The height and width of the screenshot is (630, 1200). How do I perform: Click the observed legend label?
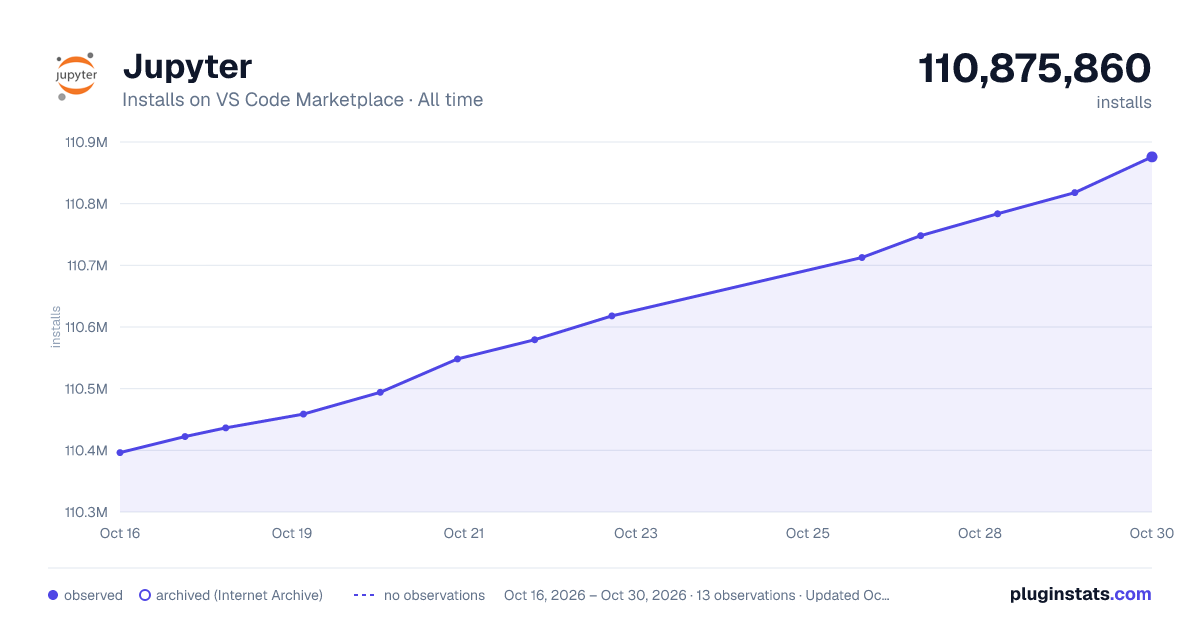click(x=93, y=595)
